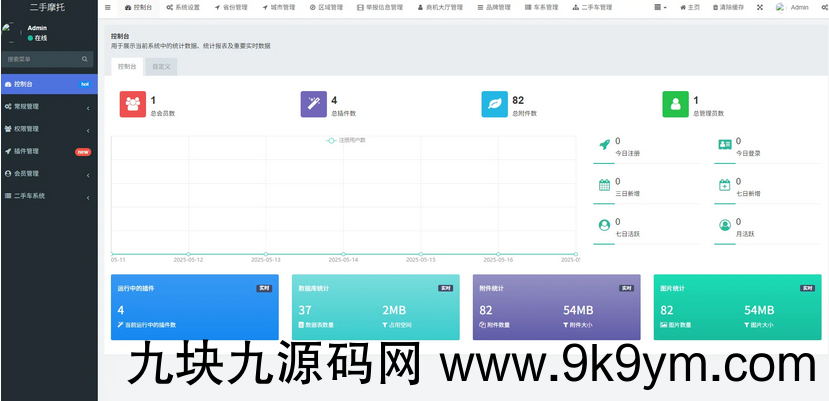Click the rocket icon for 今日注册
The height and width of the screenshot is (401, 829).
pyautogui.click(x=604, y=146)
